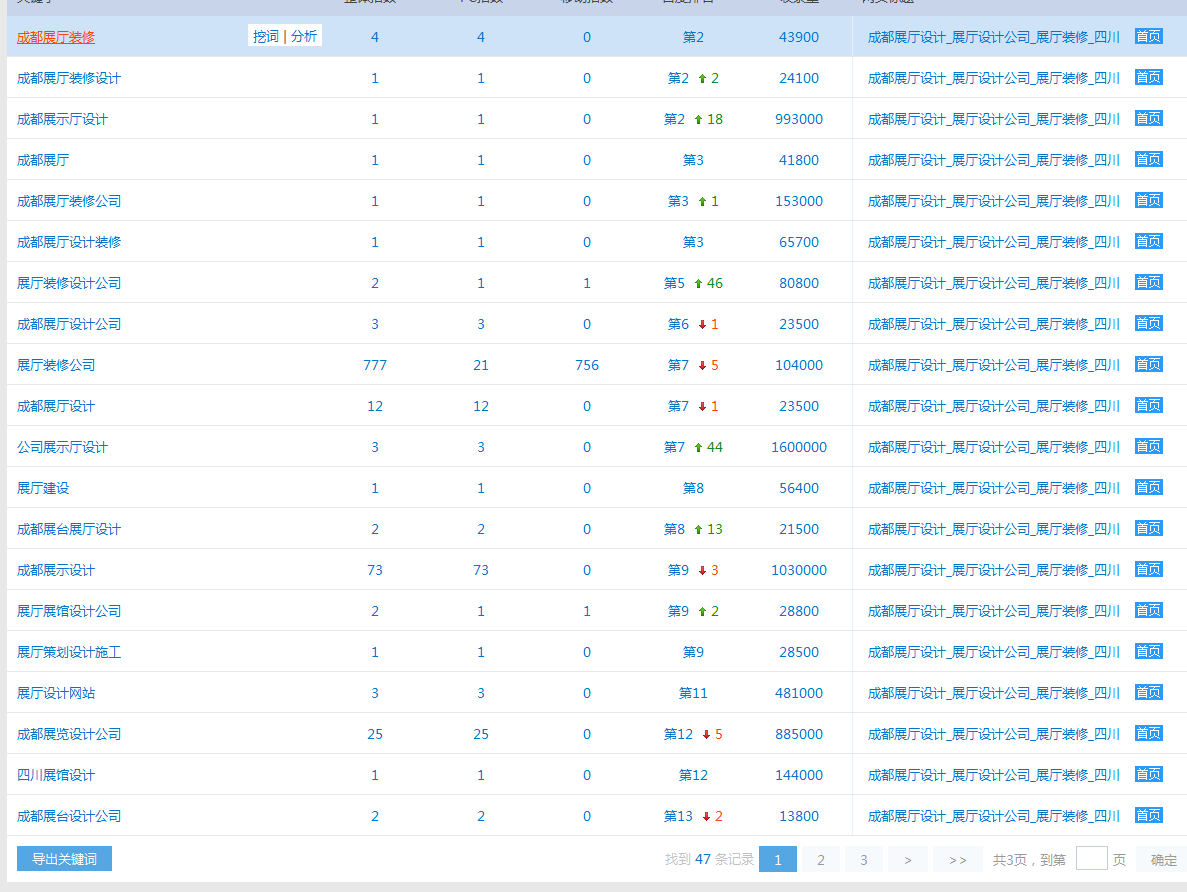Open the 成都展厅装修设计 keyword link

(69, 78)
